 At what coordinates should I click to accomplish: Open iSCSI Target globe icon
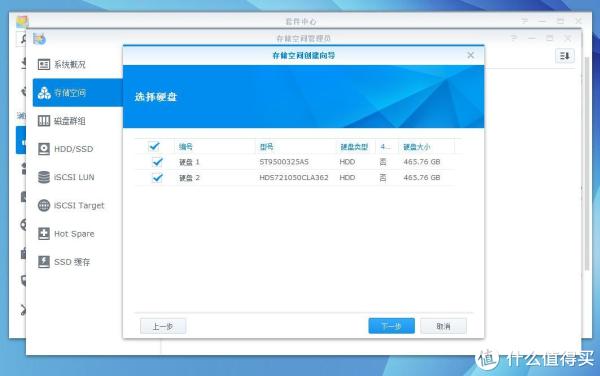pos(44,205)
